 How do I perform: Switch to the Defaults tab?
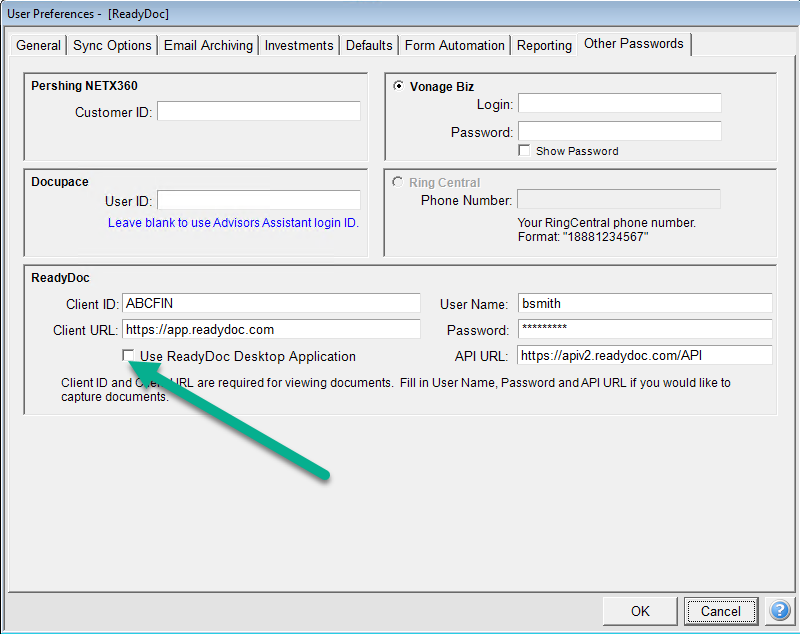[x=369, y=45]
